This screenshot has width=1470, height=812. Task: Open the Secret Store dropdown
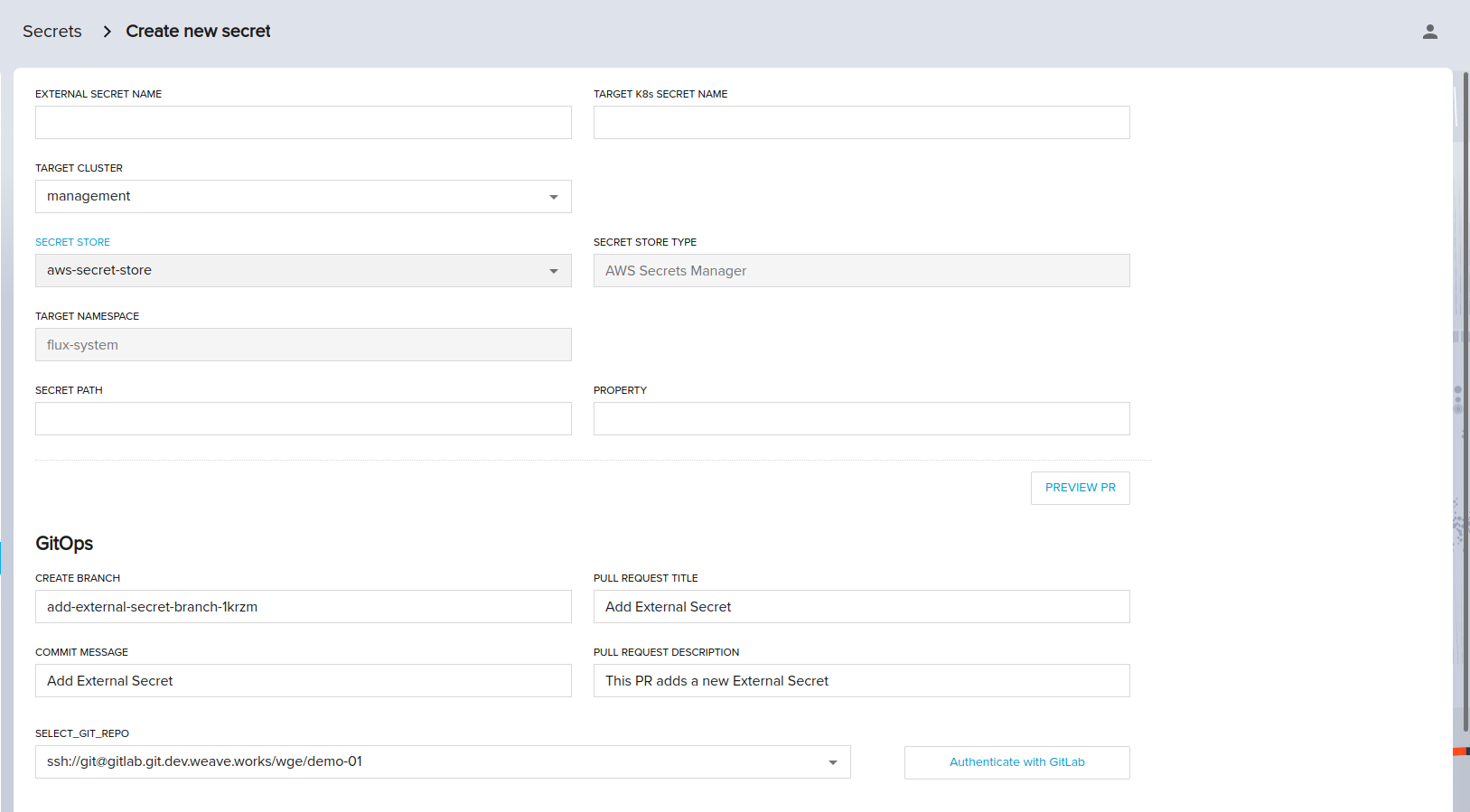tap(304, 271)
